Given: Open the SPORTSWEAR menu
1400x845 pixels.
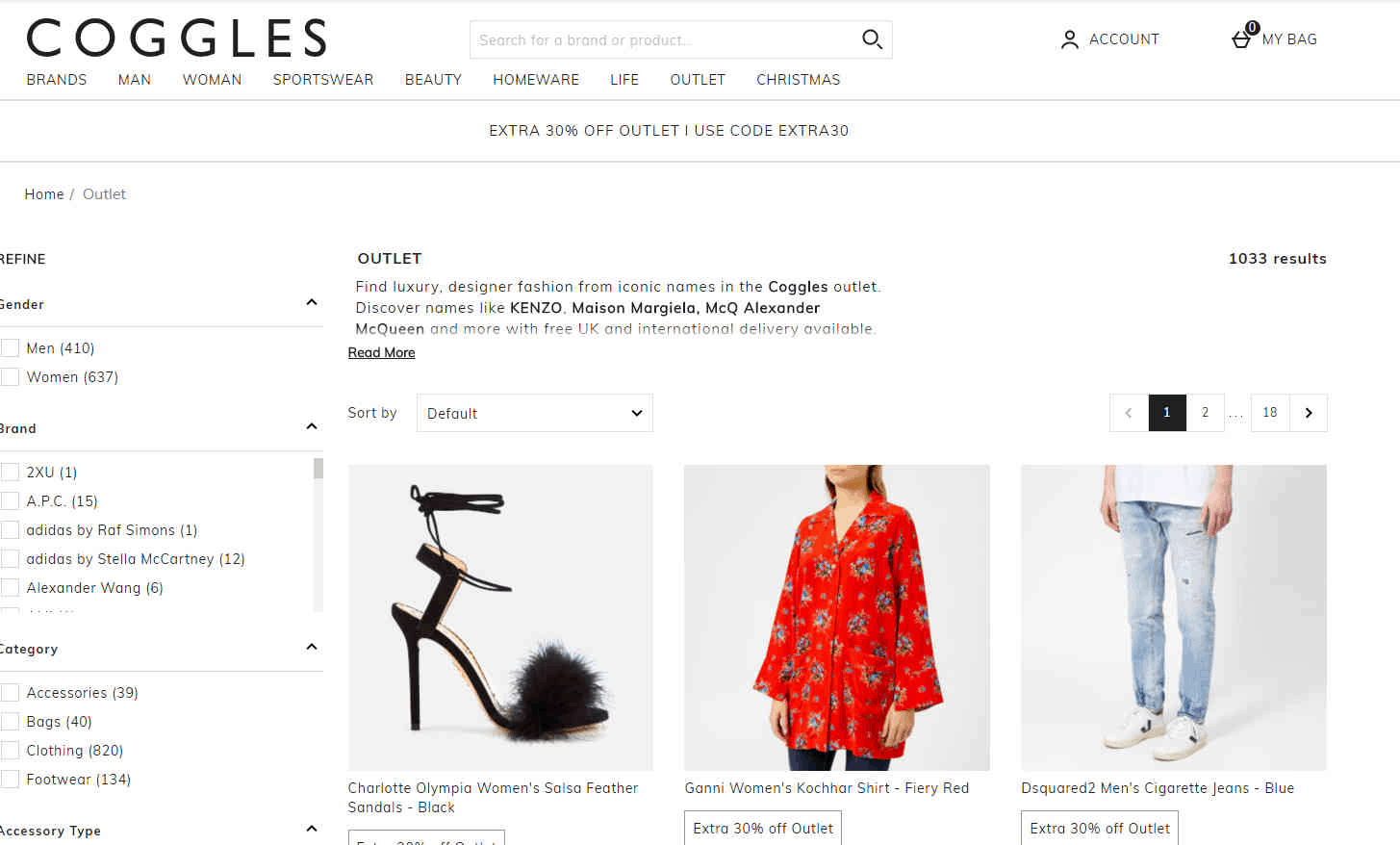Looking at the screenshot, I should (x=323, y=80).
